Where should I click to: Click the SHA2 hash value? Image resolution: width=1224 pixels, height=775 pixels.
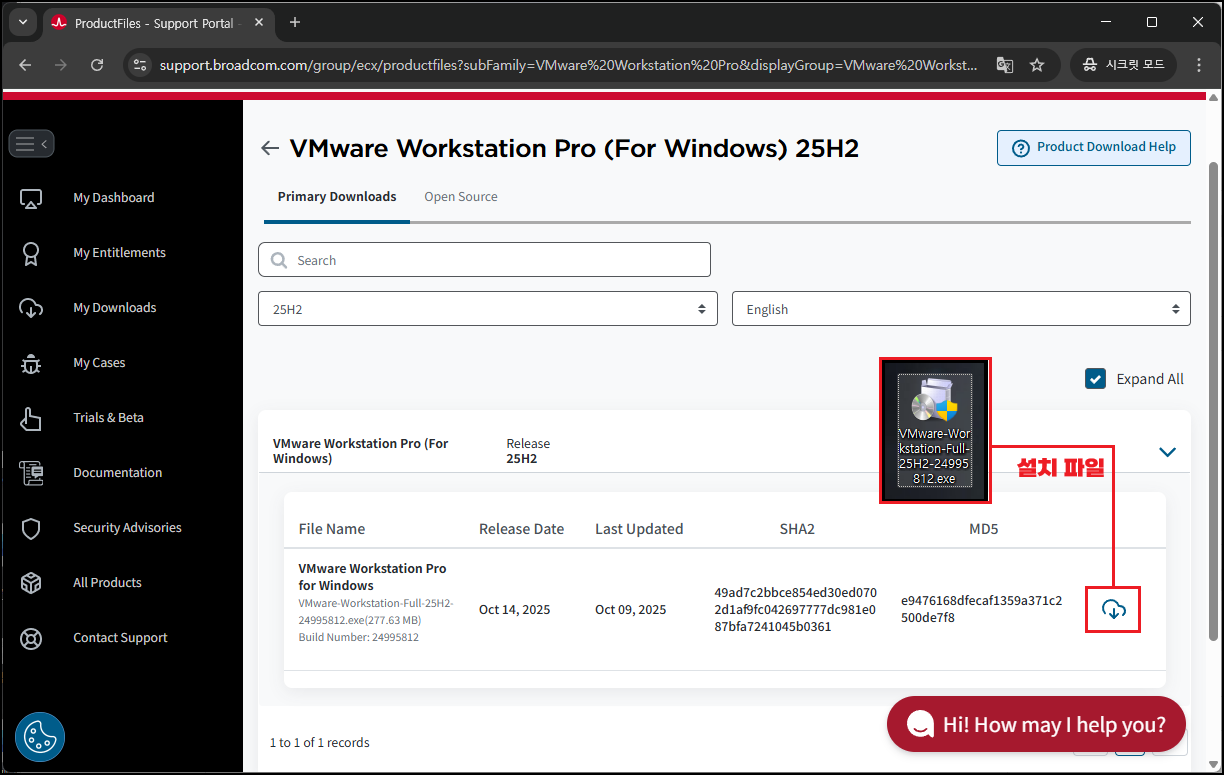(796, 610)
